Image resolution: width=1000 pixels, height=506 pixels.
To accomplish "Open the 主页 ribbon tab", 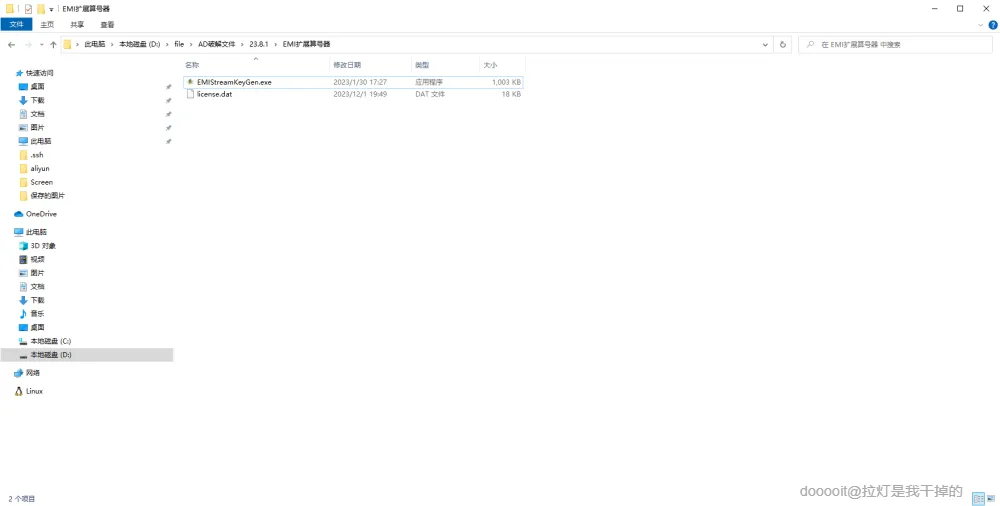I will pos(47,24).
